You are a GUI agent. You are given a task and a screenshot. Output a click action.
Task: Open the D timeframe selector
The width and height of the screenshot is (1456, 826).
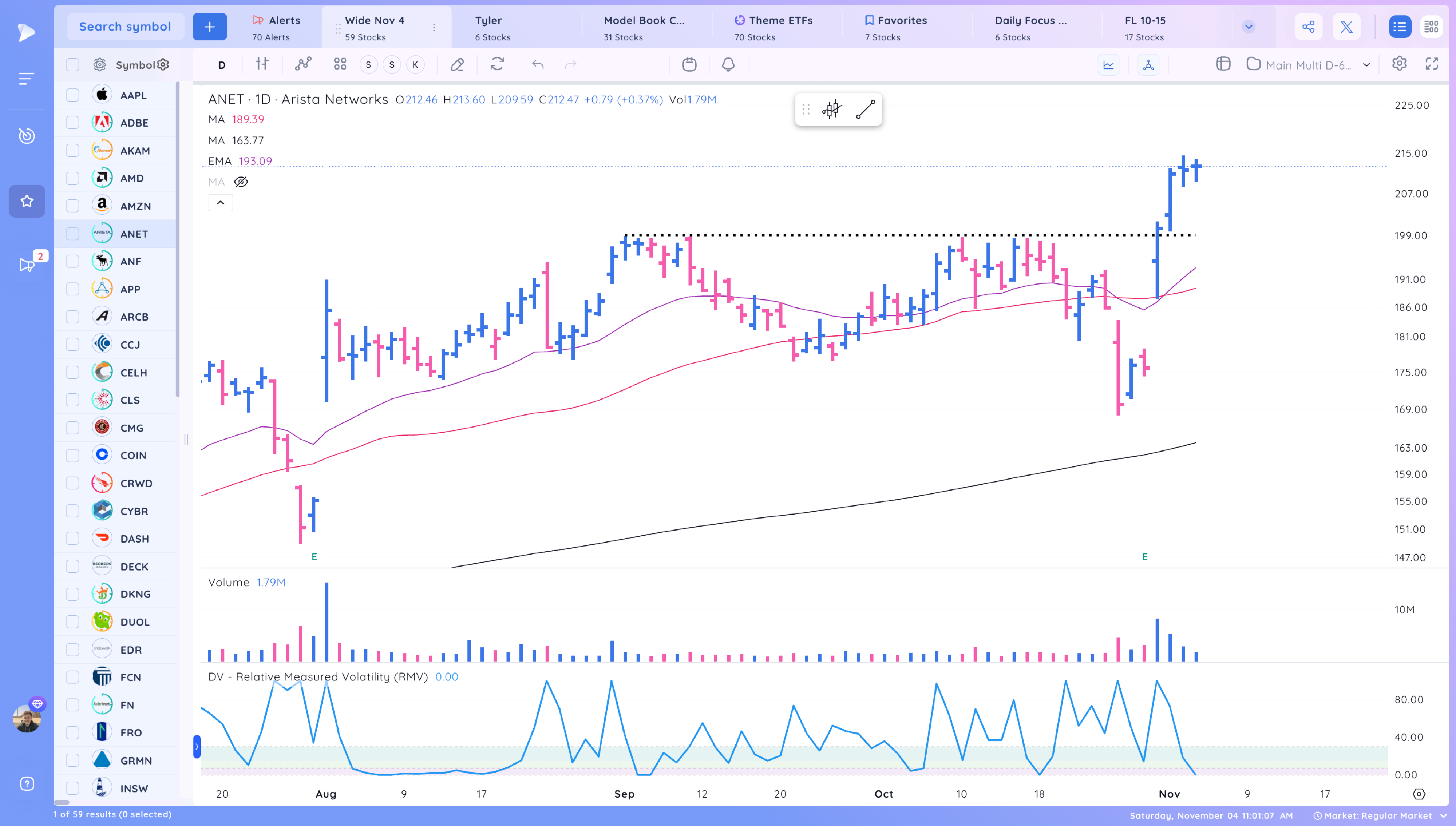(x=222, y=65)
